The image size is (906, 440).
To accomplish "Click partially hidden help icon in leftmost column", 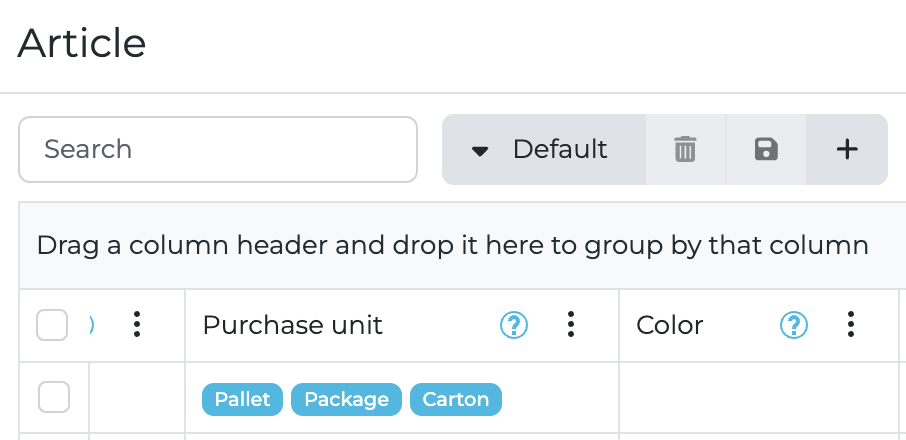I will tap(92, 325).
